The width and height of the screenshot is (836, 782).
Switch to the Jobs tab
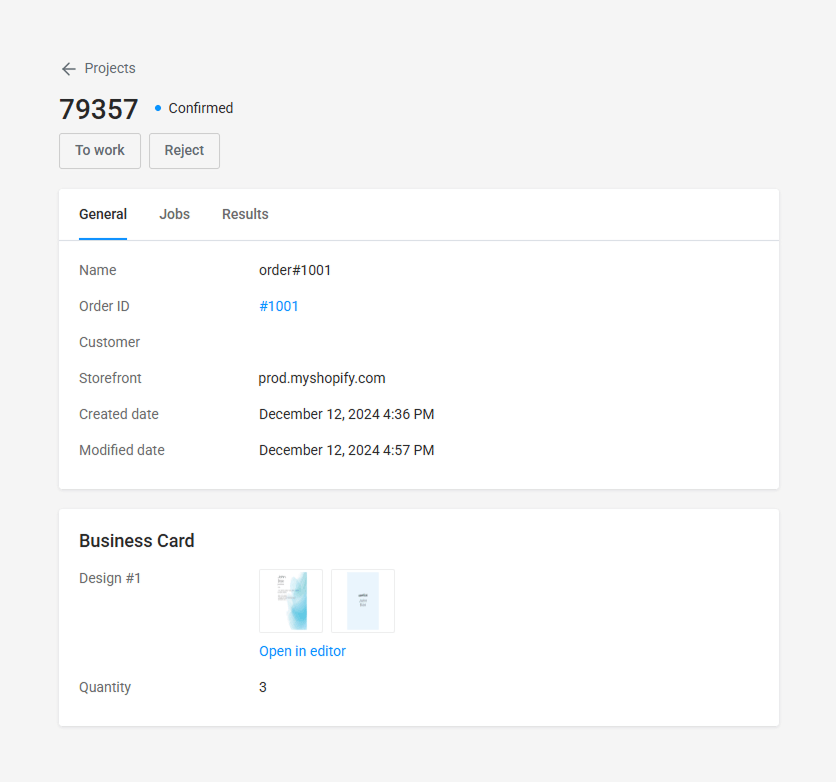(174, 214)
